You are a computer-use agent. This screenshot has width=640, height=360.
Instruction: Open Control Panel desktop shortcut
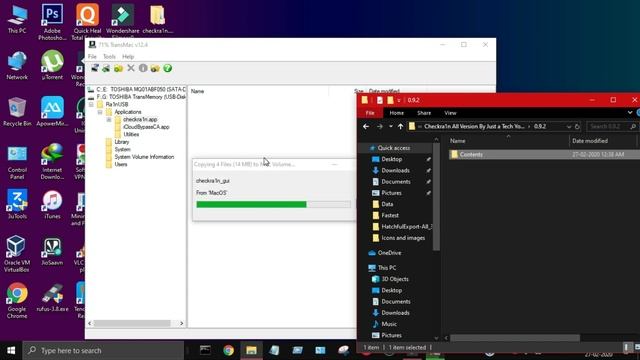tap(17, 162)
